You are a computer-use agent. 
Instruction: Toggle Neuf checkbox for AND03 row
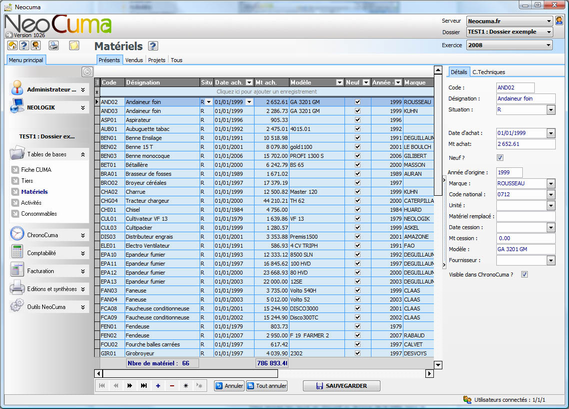(x=357, y=111)
